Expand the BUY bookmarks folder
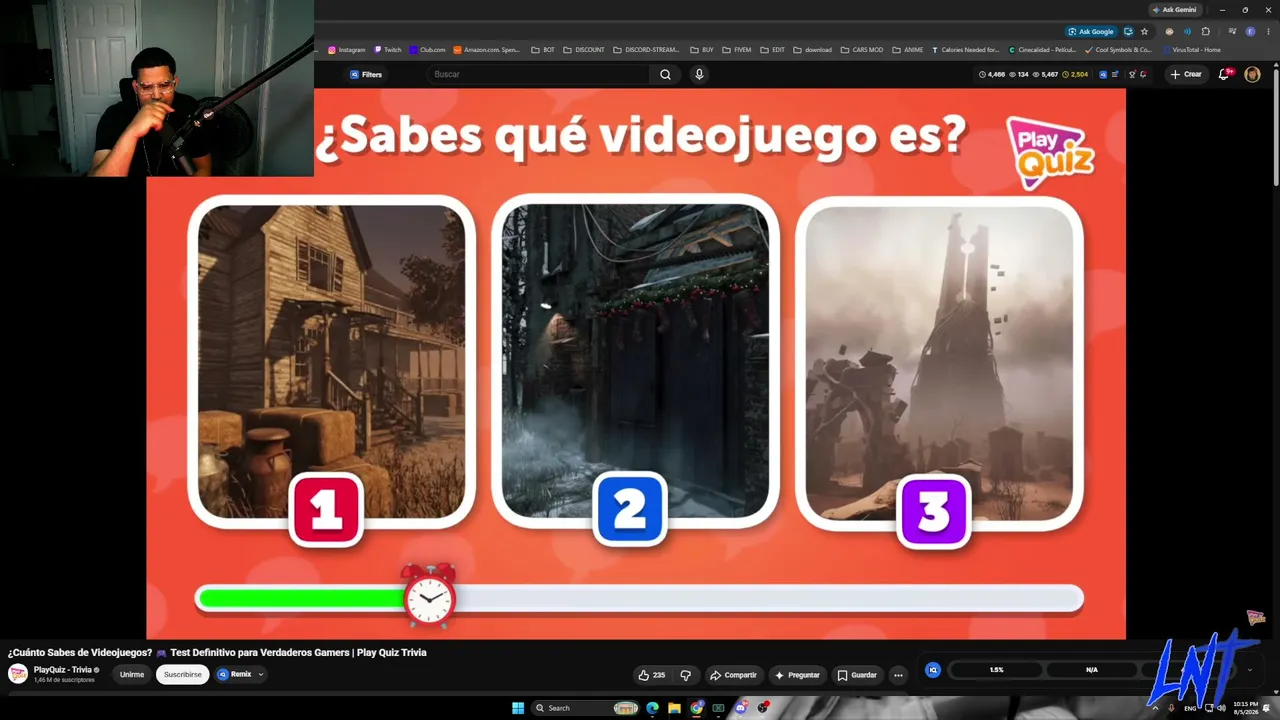Screen dimensions: 1280x720 coord(702,50)
